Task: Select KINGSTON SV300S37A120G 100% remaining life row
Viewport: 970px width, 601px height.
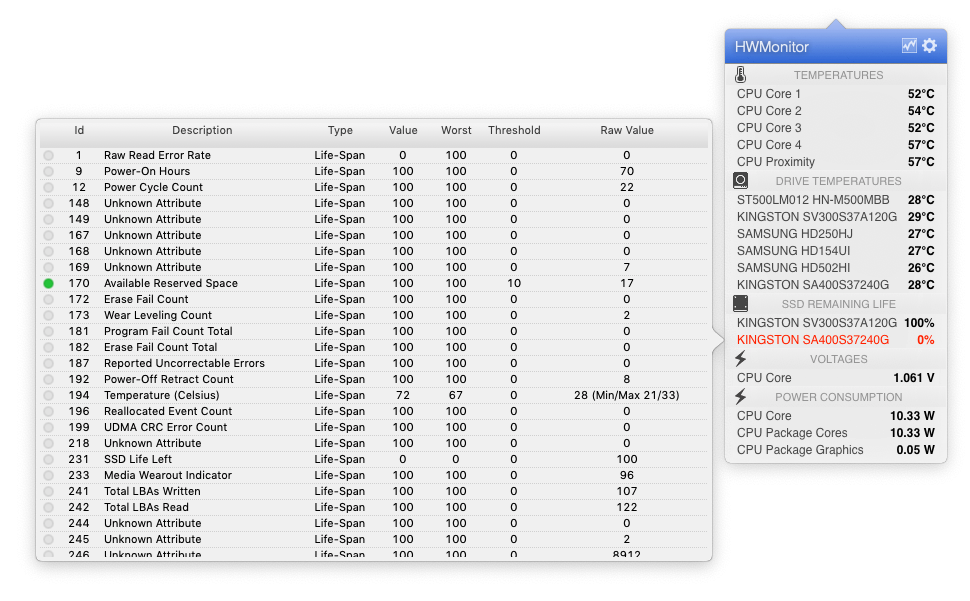Action: [x=836, y=323]
